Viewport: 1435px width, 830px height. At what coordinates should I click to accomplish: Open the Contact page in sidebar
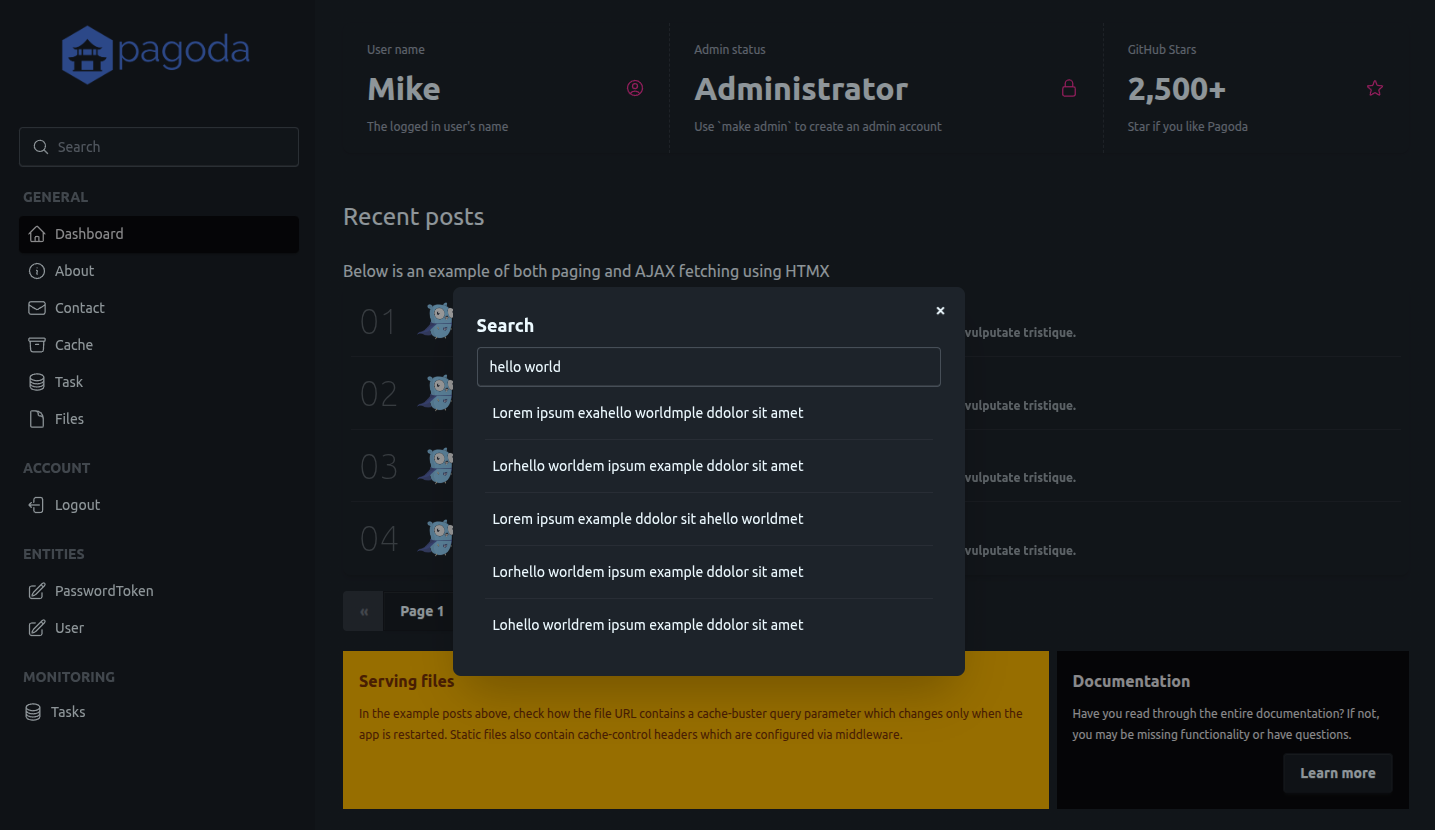coord(79,308)
